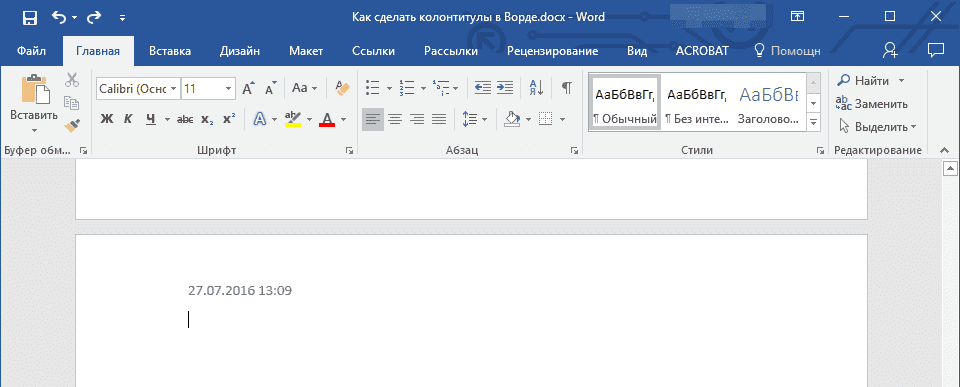Image resolution: width=960 pixels, height=387 pixels.
Task: Toggle underline Ч formatting
Action: click(151, 119)
